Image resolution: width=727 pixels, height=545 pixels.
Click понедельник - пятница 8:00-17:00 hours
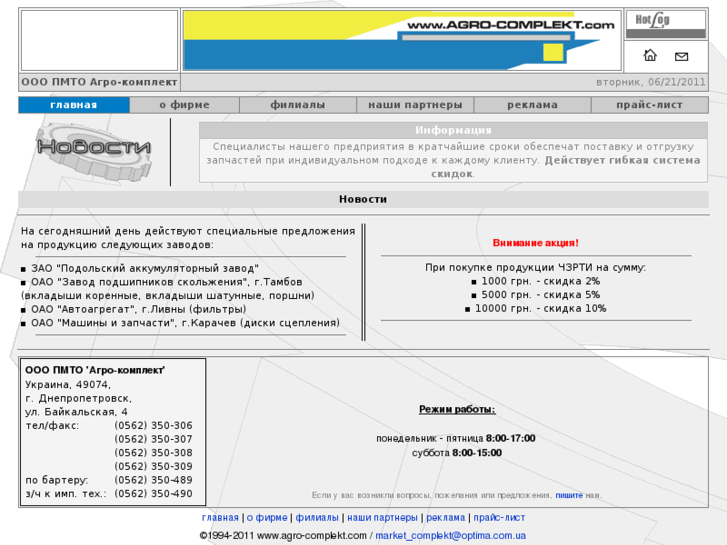[x=456, y=438]
